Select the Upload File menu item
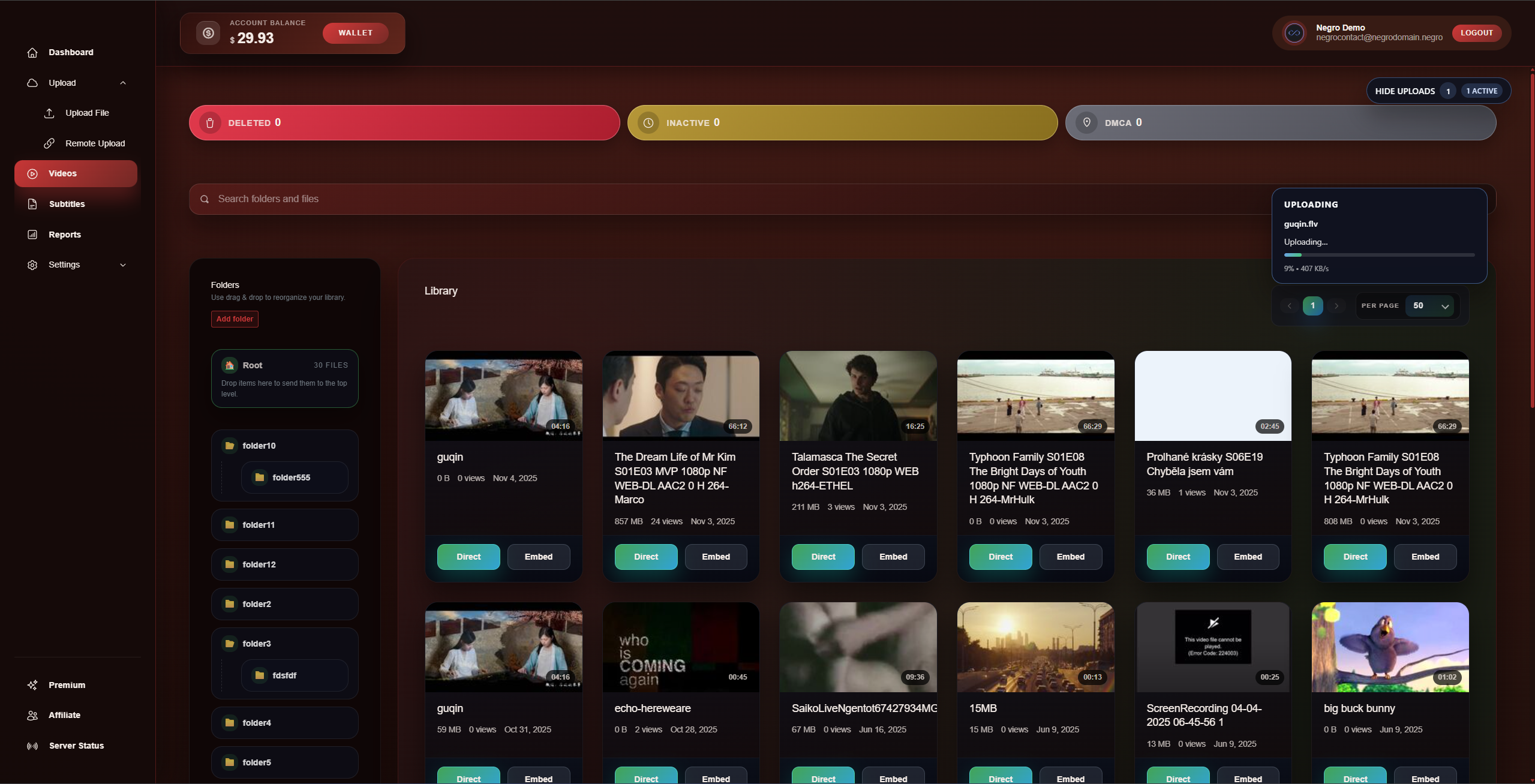This screenshot has width=1535, height=784. coord(87,113)
